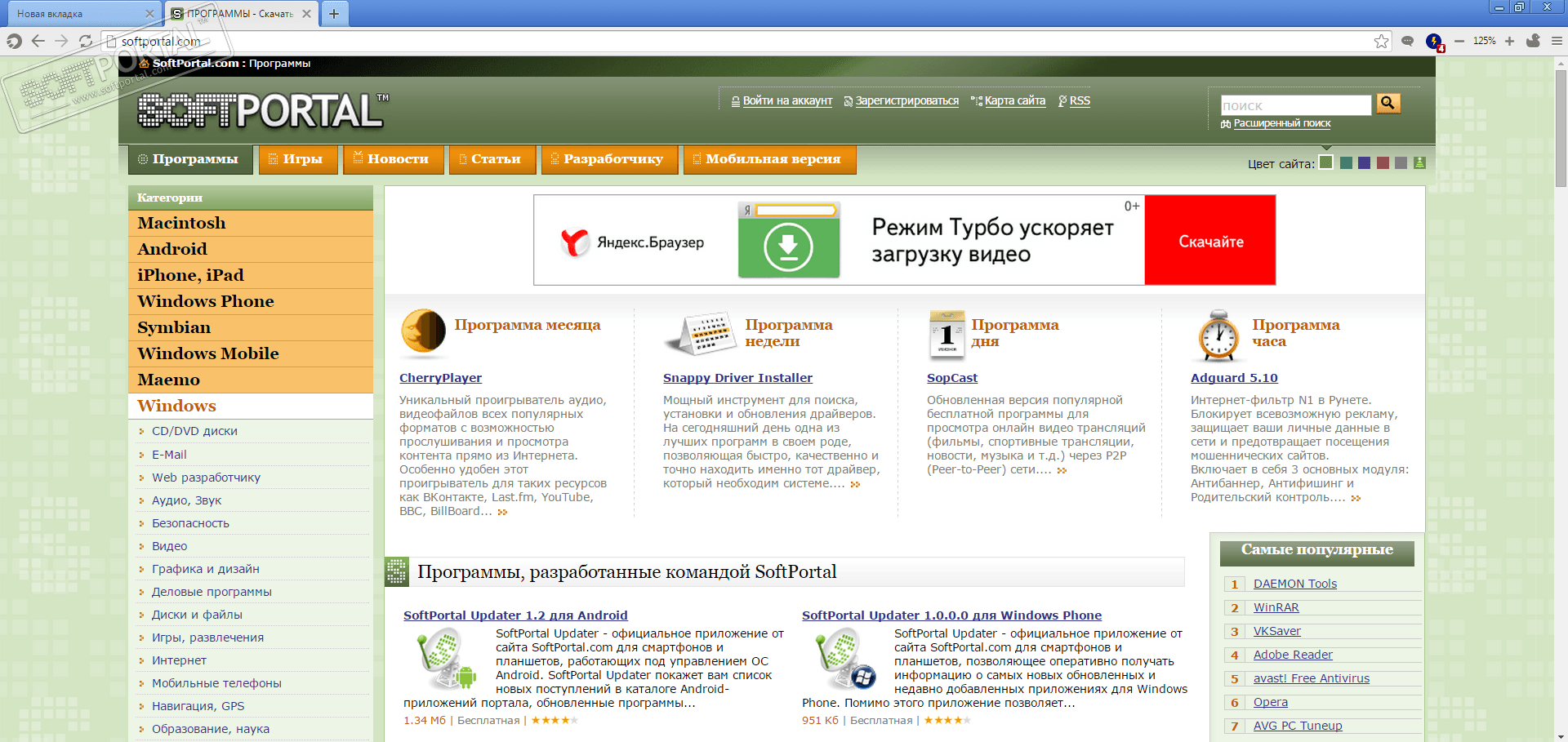Open the 'Игры' navigation tab
Viewport: 1568px width, 742px height.
(298, 159)
